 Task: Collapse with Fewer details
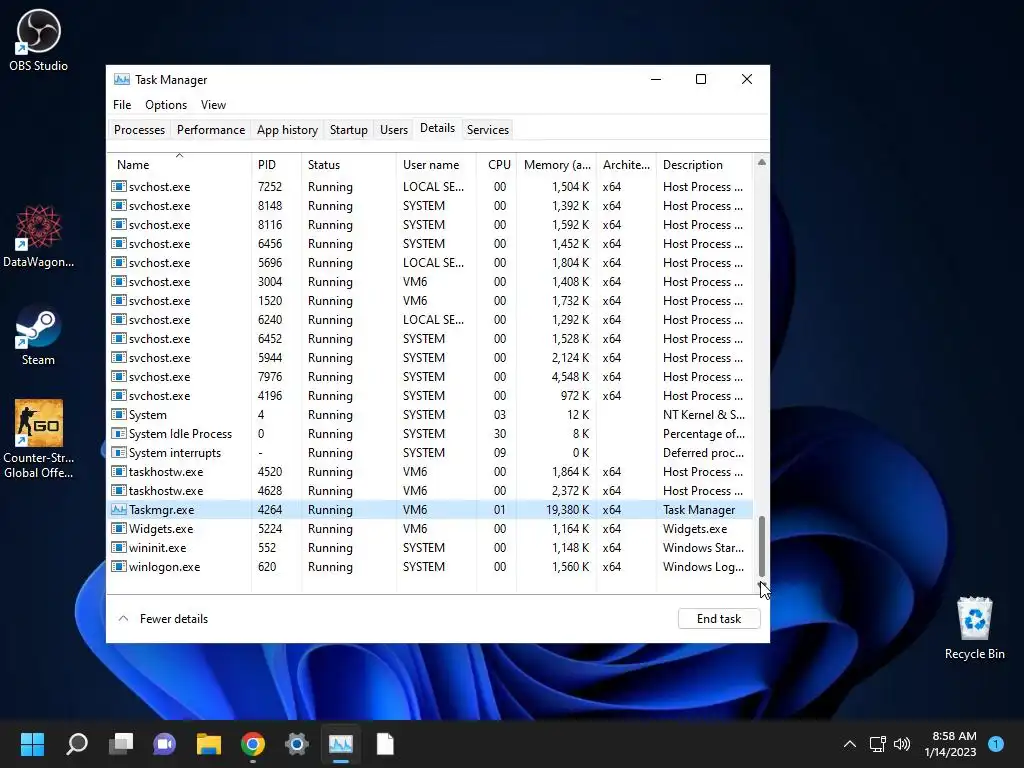point(163,618)
